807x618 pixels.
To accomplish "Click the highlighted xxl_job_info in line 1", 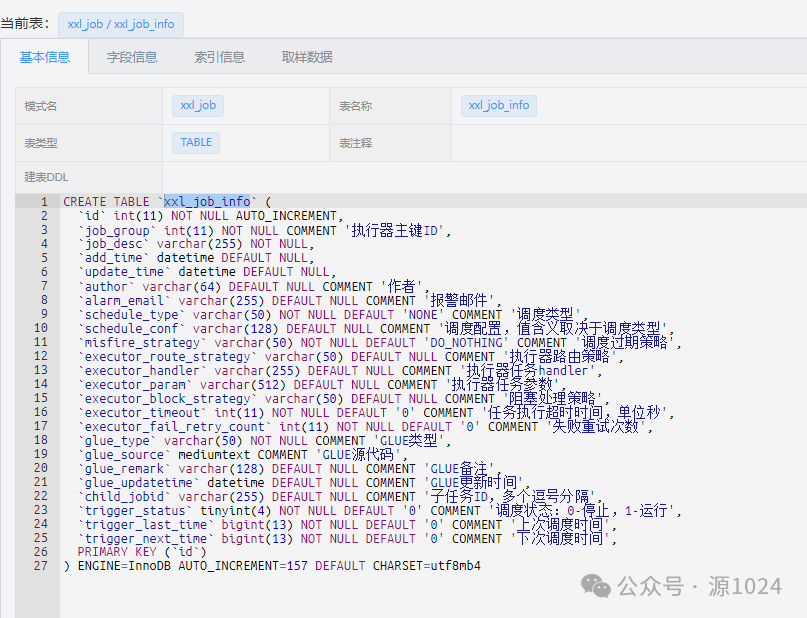I will point(207,201).
